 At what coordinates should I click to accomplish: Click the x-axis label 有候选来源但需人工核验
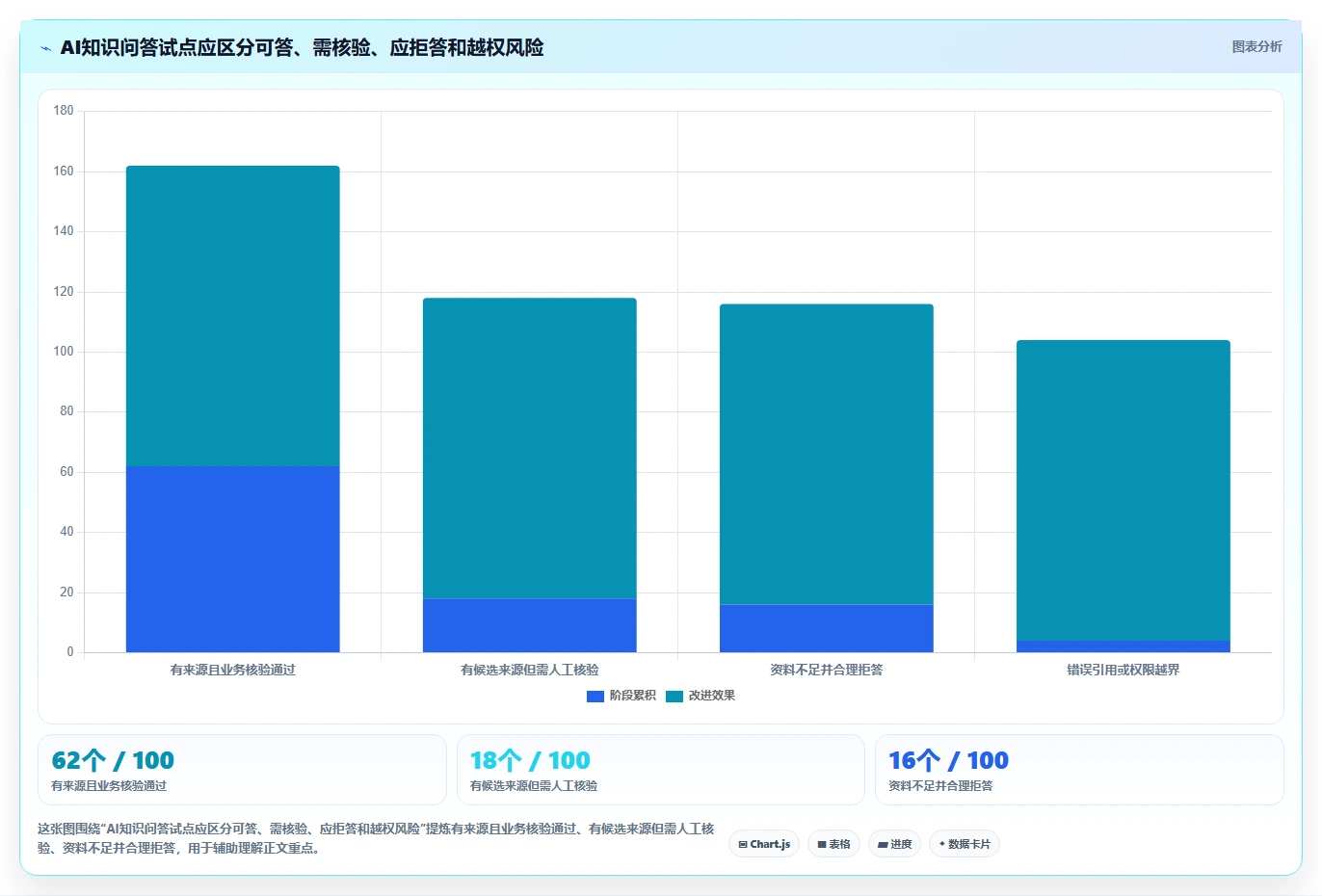(530, 670)
